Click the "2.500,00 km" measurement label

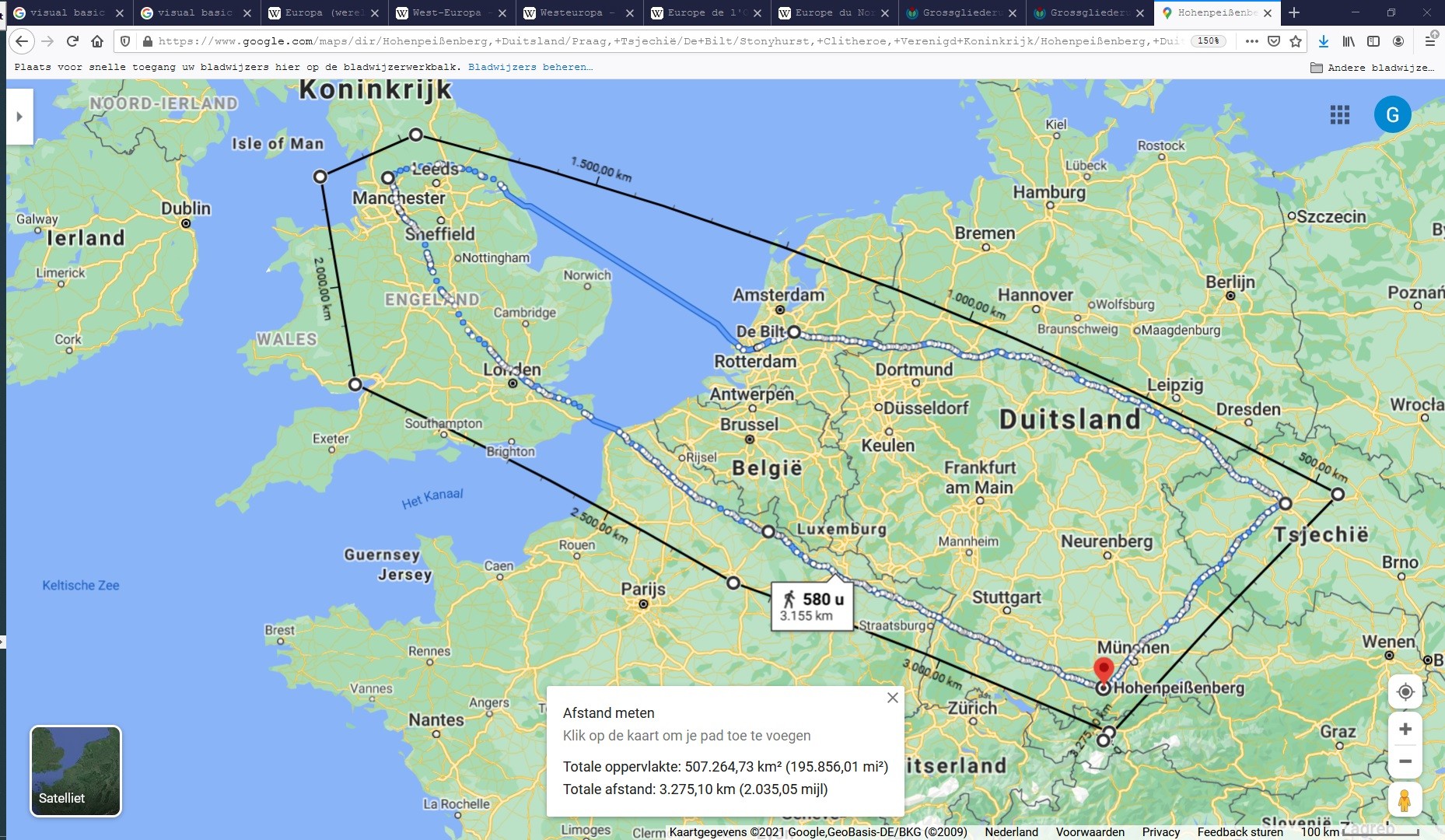599,526
